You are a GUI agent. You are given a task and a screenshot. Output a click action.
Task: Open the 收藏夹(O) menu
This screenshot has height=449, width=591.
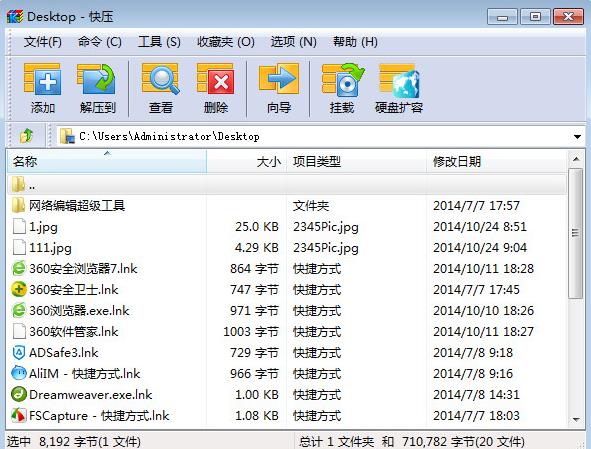coord(226,41)
